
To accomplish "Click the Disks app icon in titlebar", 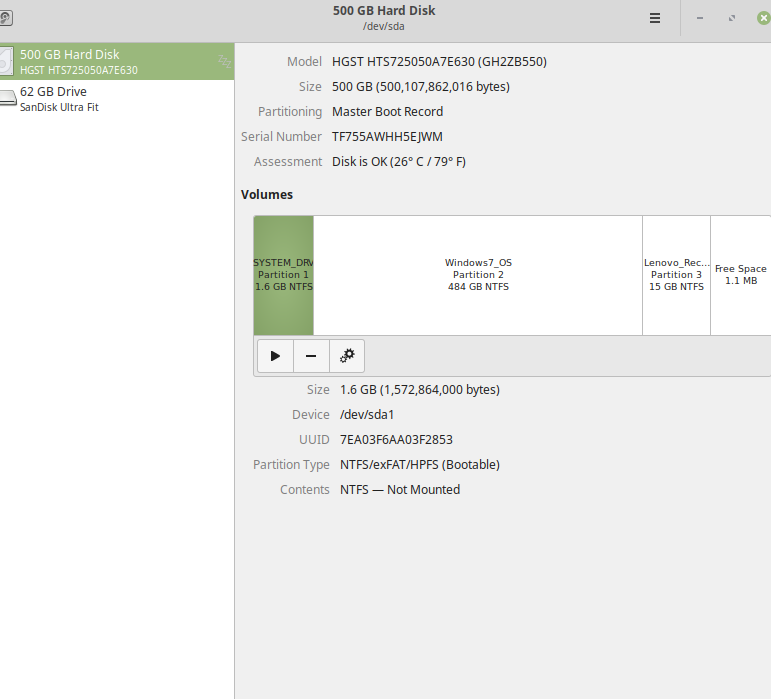I will (6, 18).
